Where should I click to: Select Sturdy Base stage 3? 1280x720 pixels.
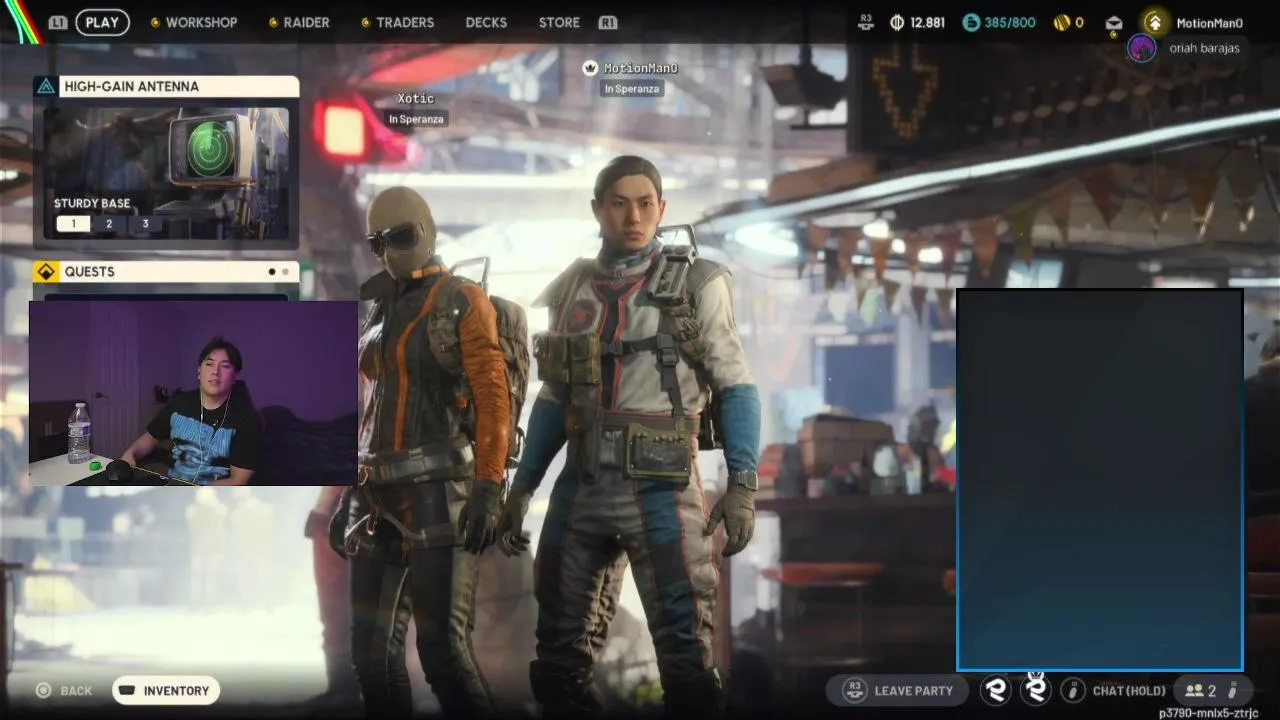point(145,224)
